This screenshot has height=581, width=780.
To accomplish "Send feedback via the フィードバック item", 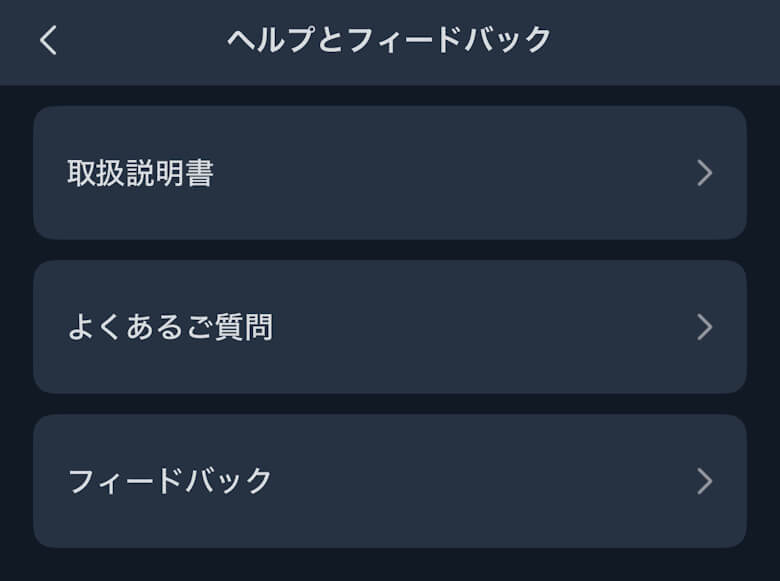I will 390,481.
